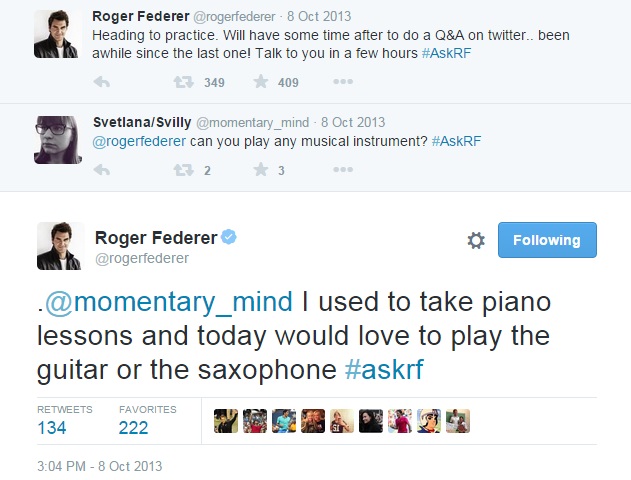Viewport: 631px width, 480px height.
Task: Open the gear settings dropdown
Action: coord(476,241)
